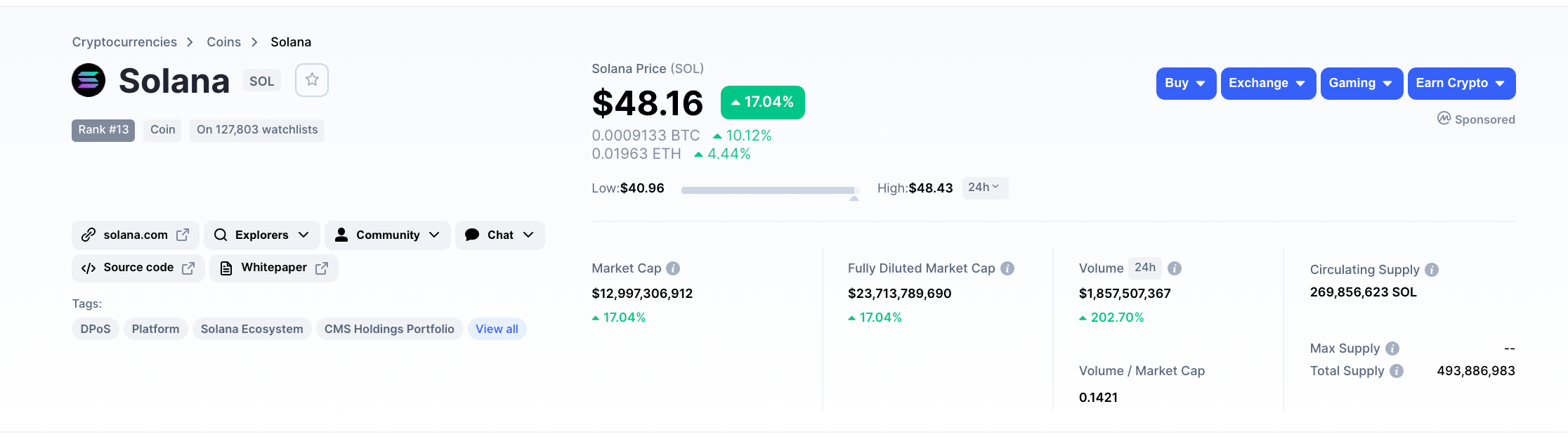
Task: Click the Volume info icon
Action: (x=1175, y=268)
